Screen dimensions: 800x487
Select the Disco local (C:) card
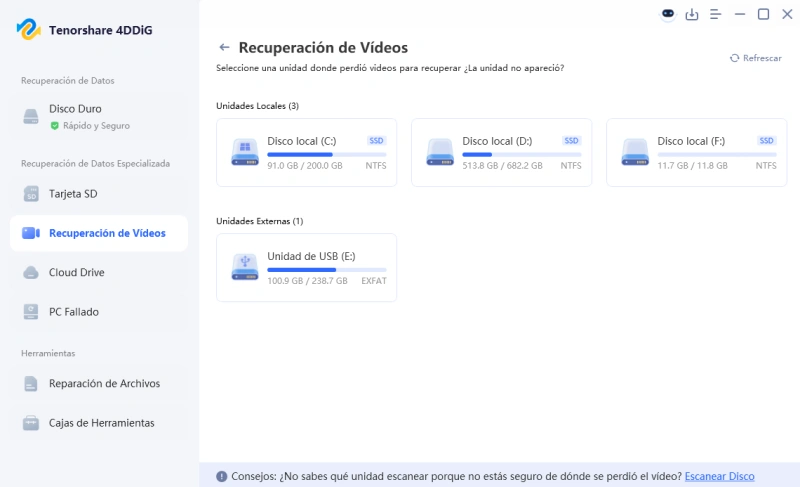(x=307, y=152)
